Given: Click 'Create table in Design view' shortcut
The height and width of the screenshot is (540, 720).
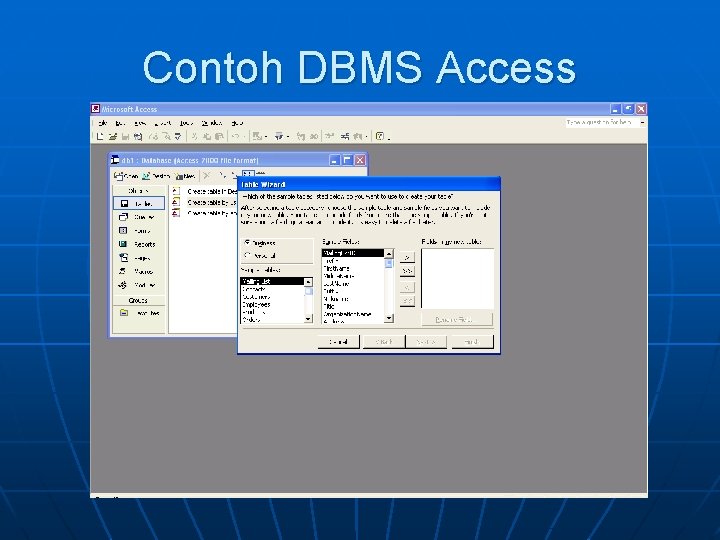Looking at the screenshot, I should pos(205,191).
